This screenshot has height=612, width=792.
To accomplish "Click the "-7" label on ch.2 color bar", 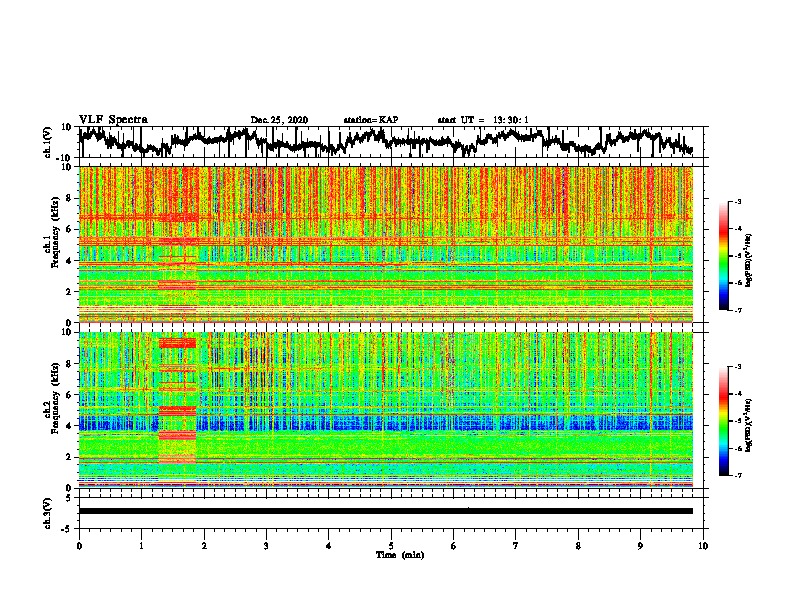I will (x=738, y=475).
